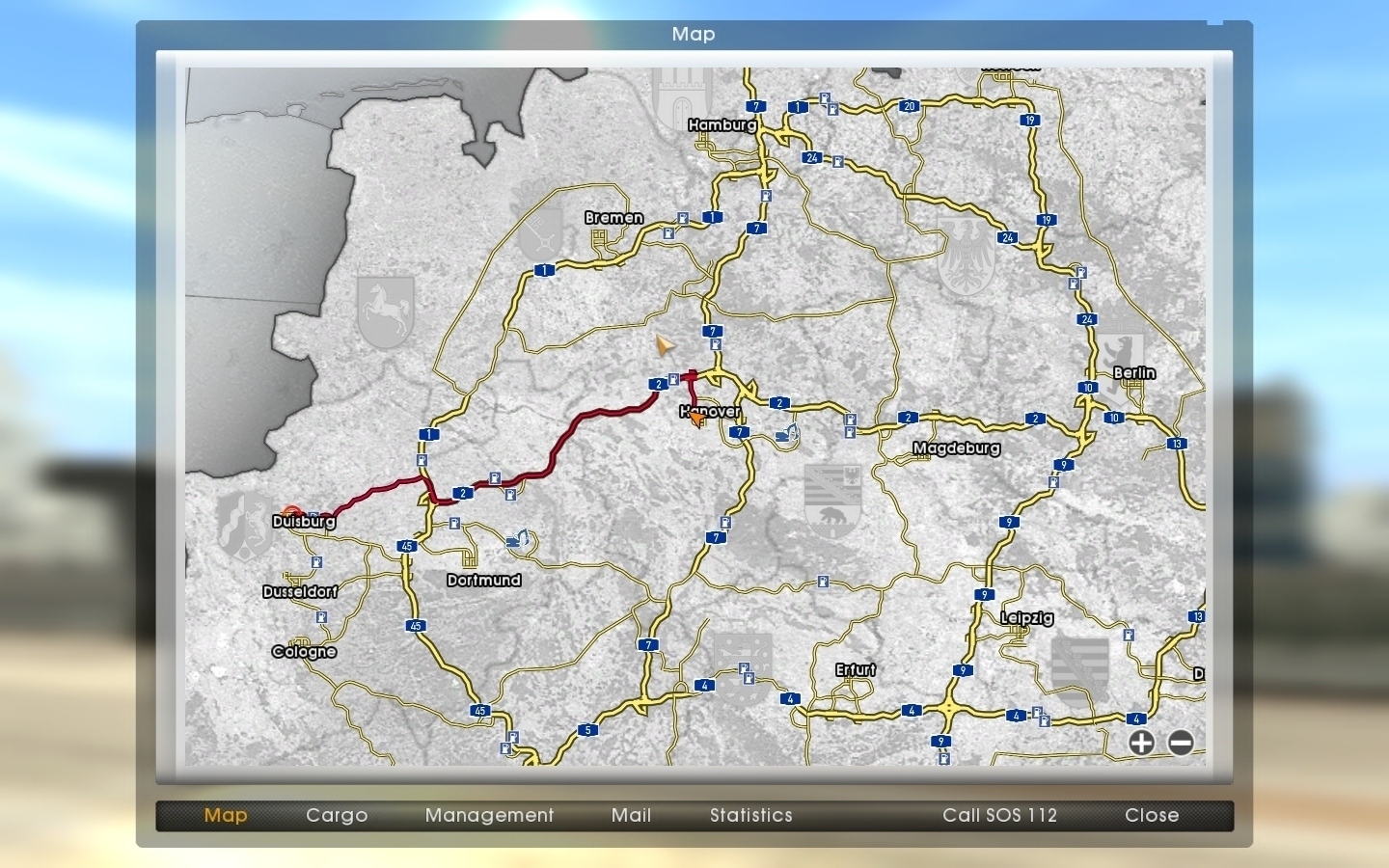Screen dimensions: 1389x868
Task: View the Statistics tab
Action: point(750,815)
